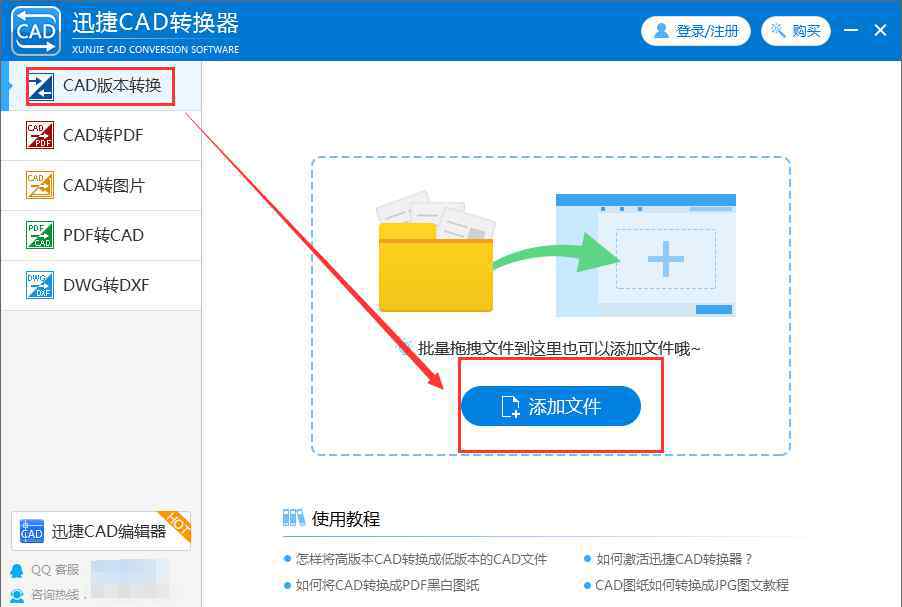Viewport: 902px width, 607px height.
Task: Click the 使用教程 heading
Action: click(x=346, y=519)
